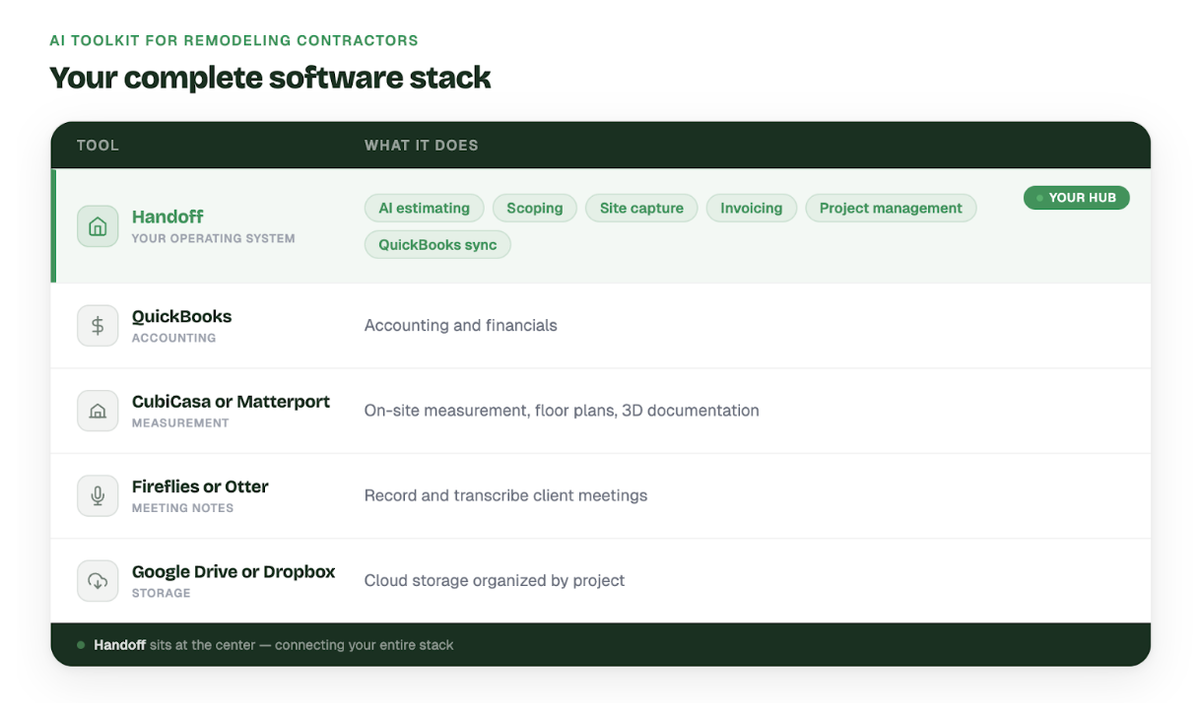This screenshot has width=1200, height=703.
Task: Open the QuickBooks tool name
Action: coord(182,316)
